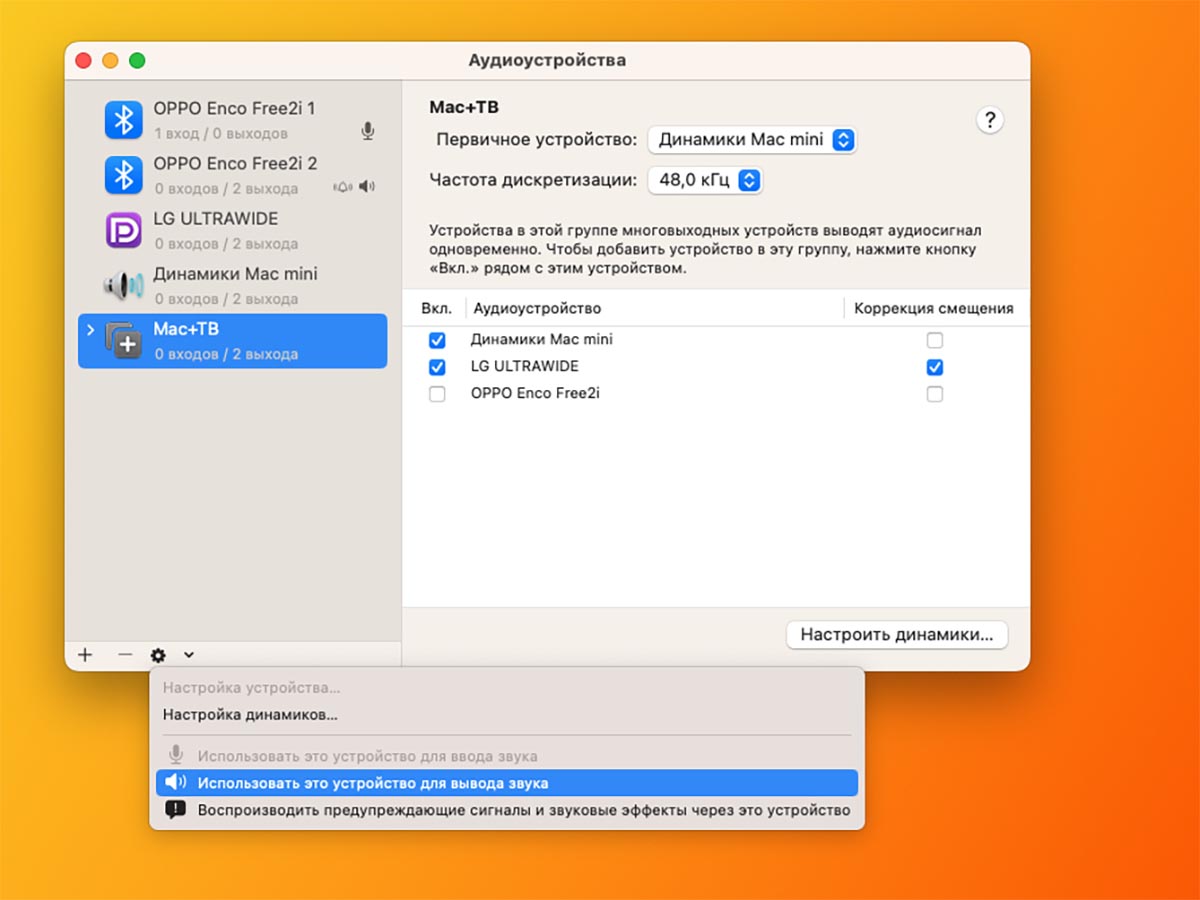Select Использовать это устройство для вывода звука
The height and width of the screenshot is (900, 1200).
(507, 783)
